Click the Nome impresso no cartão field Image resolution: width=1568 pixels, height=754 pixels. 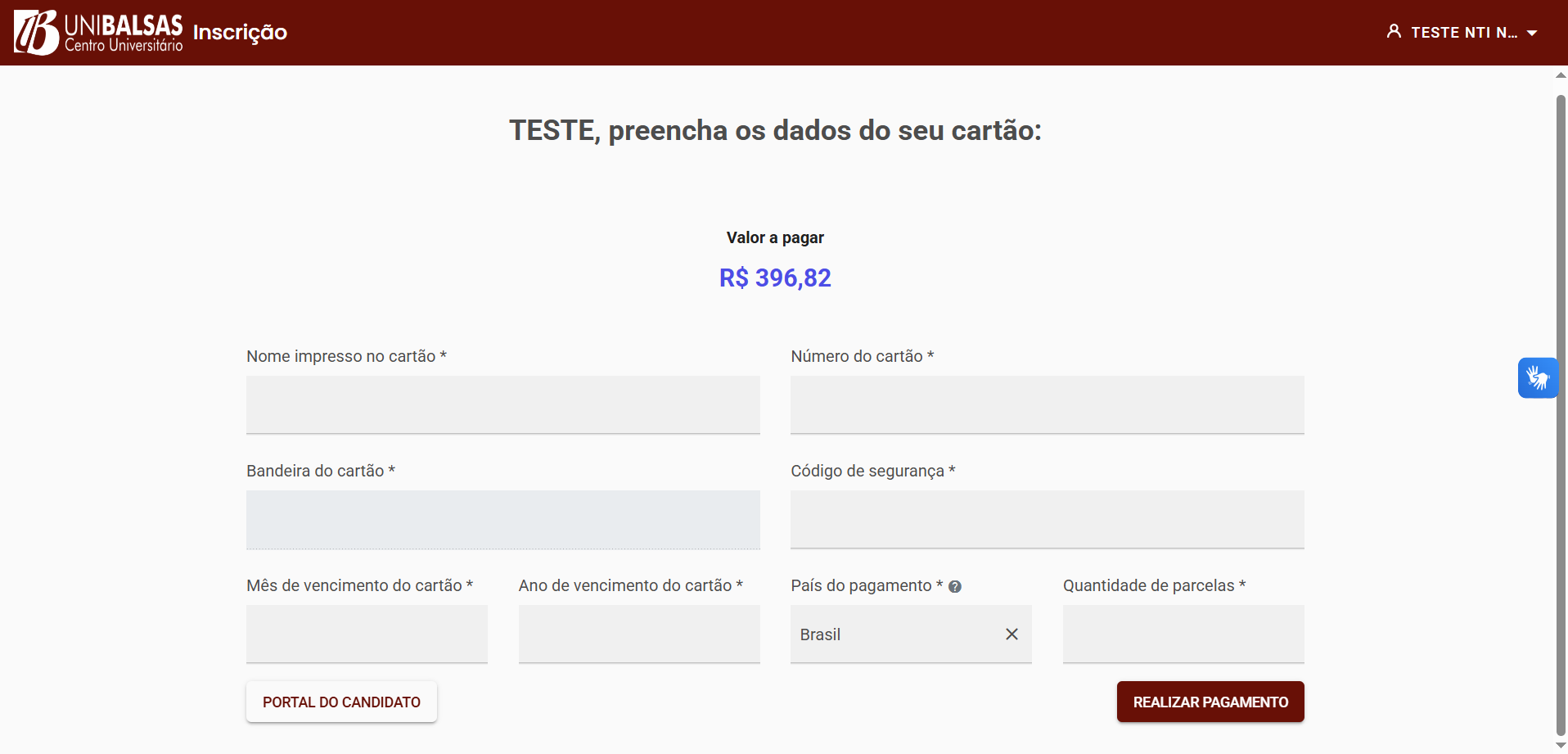click(x=502, y=405)
